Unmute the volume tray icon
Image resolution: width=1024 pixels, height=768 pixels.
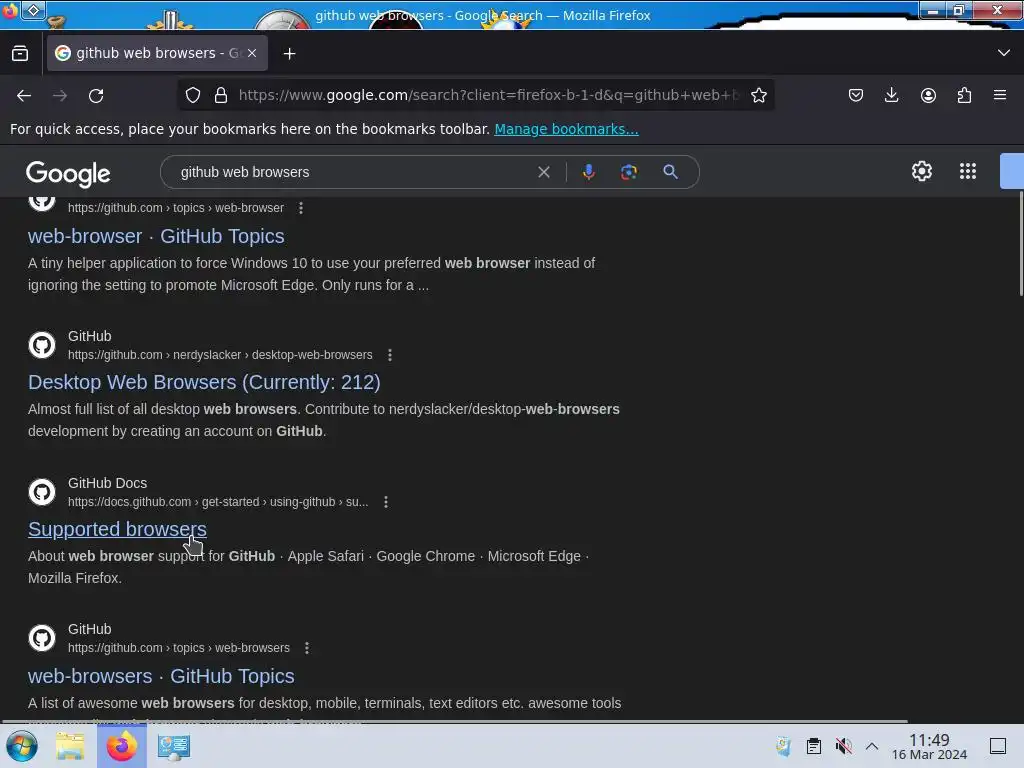(843, 746)
